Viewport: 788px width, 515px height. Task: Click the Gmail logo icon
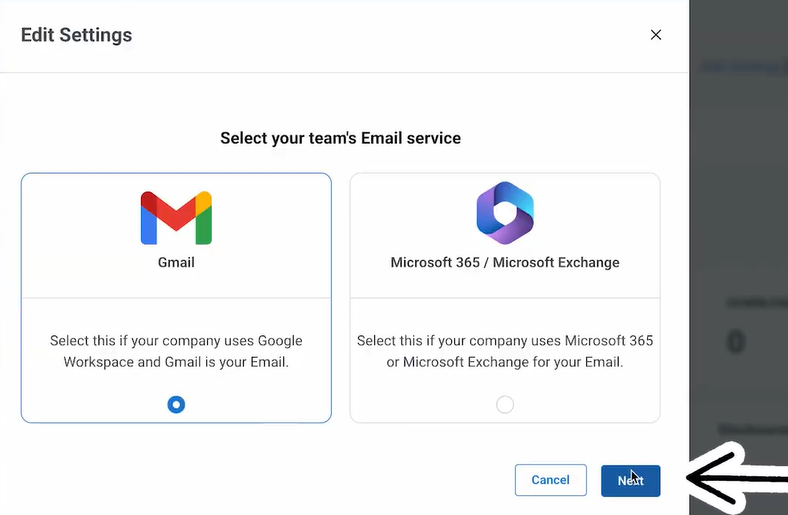pos(176,218)
